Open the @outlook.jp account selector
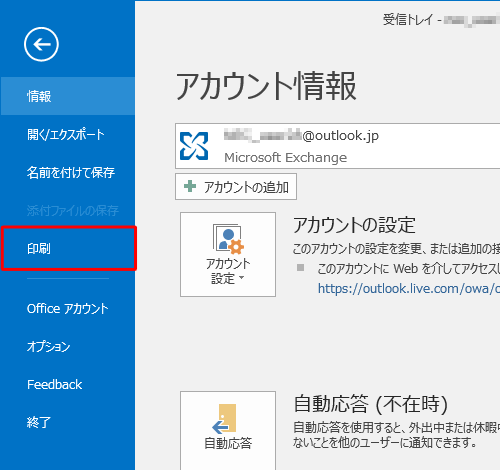The width and height of the screenshot is (500, 470). [337, 146]
